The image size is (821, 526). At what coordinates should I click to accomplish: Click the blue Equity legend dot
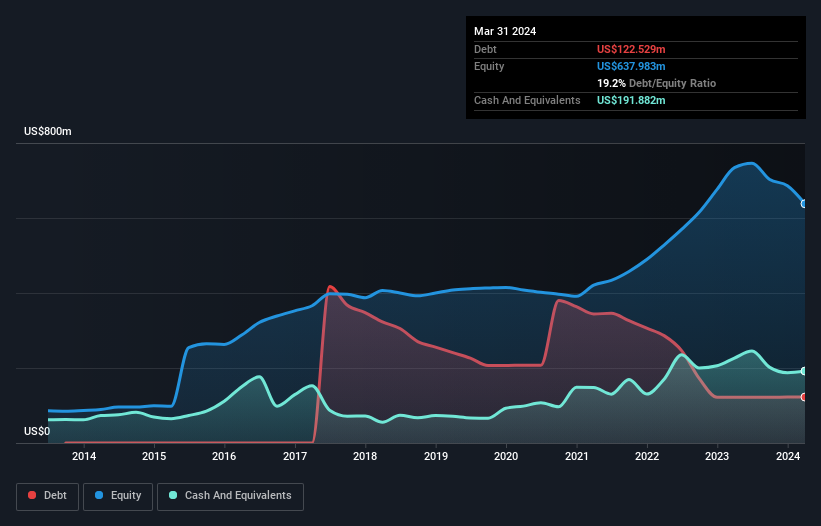[99, 495]
